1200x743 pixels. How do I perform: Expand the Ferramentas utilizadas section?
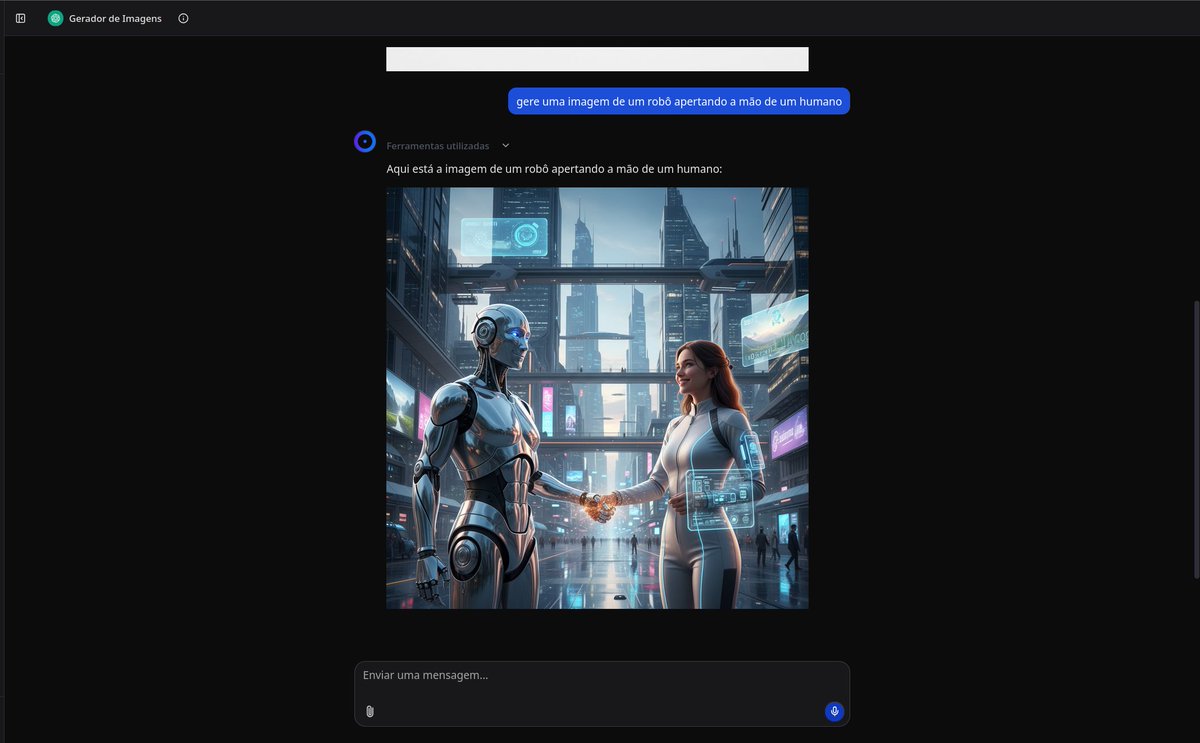[449, 146]
